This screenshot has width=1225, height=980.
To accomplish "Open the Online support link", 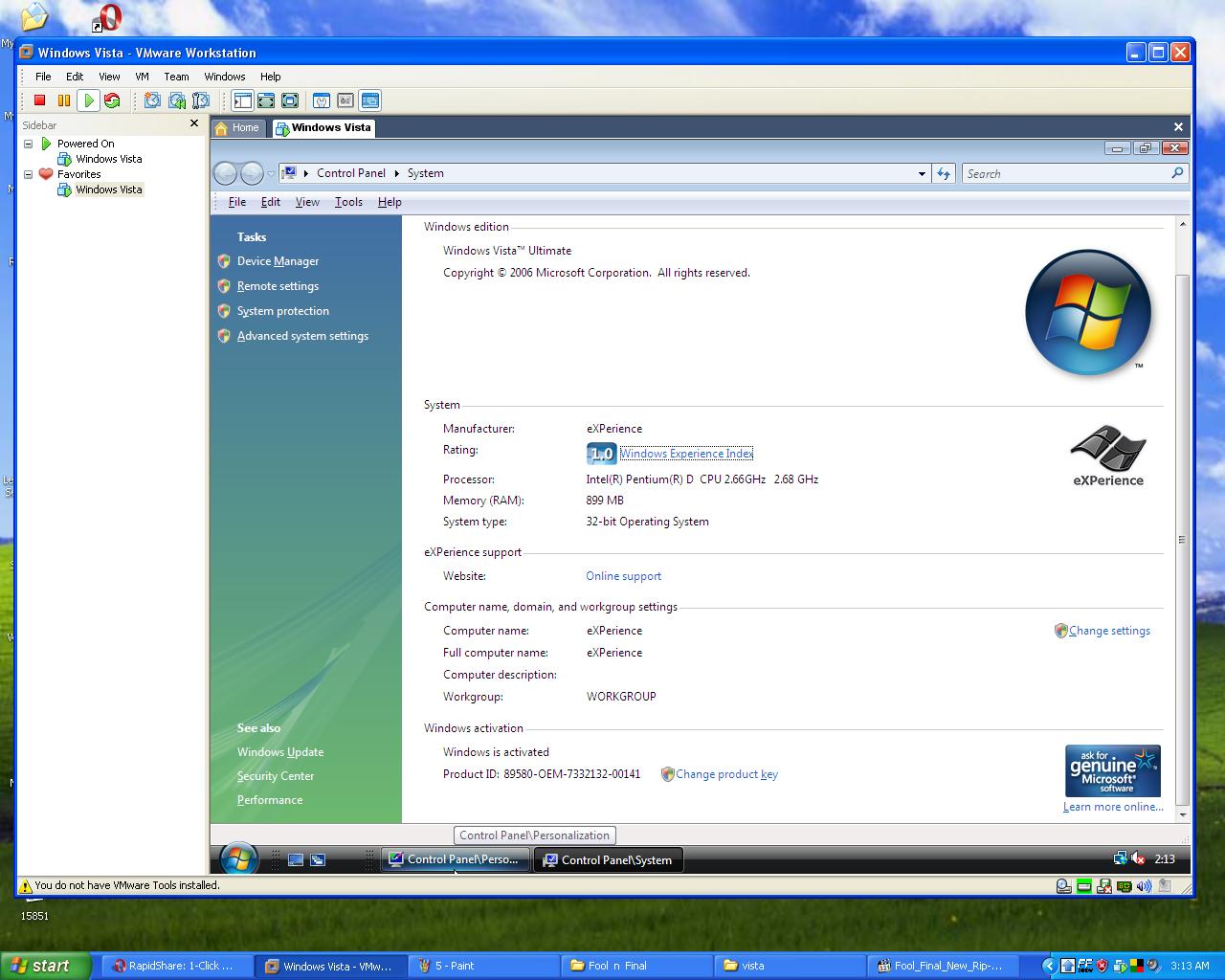I will coord(623,576).
